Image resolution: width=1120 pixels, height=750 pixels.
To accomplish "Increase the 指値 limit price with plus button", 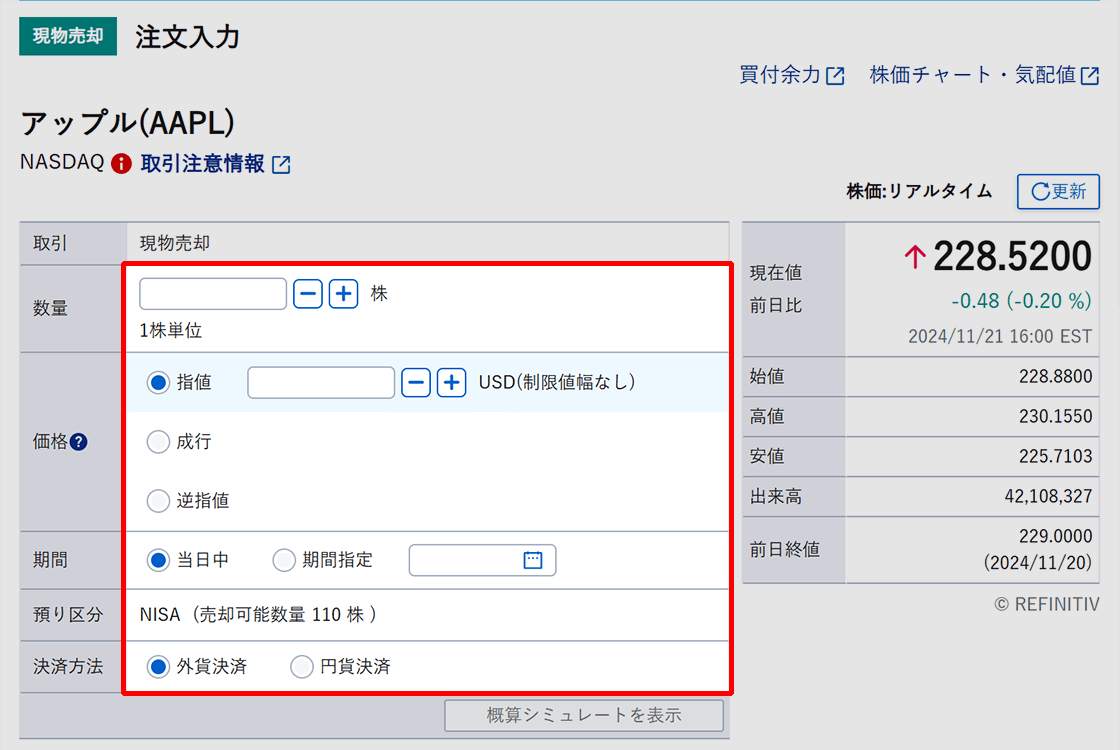I will pos(451,383).
